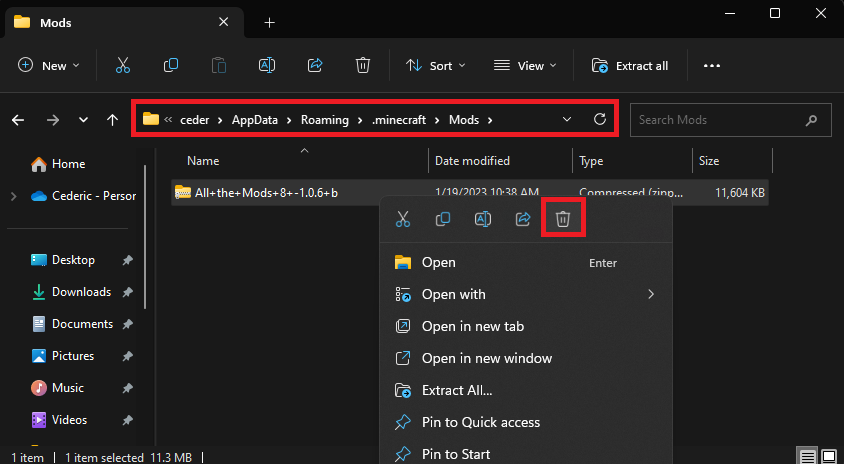Refresh the Mods folder view
The image size is (844, 464).
600,119
